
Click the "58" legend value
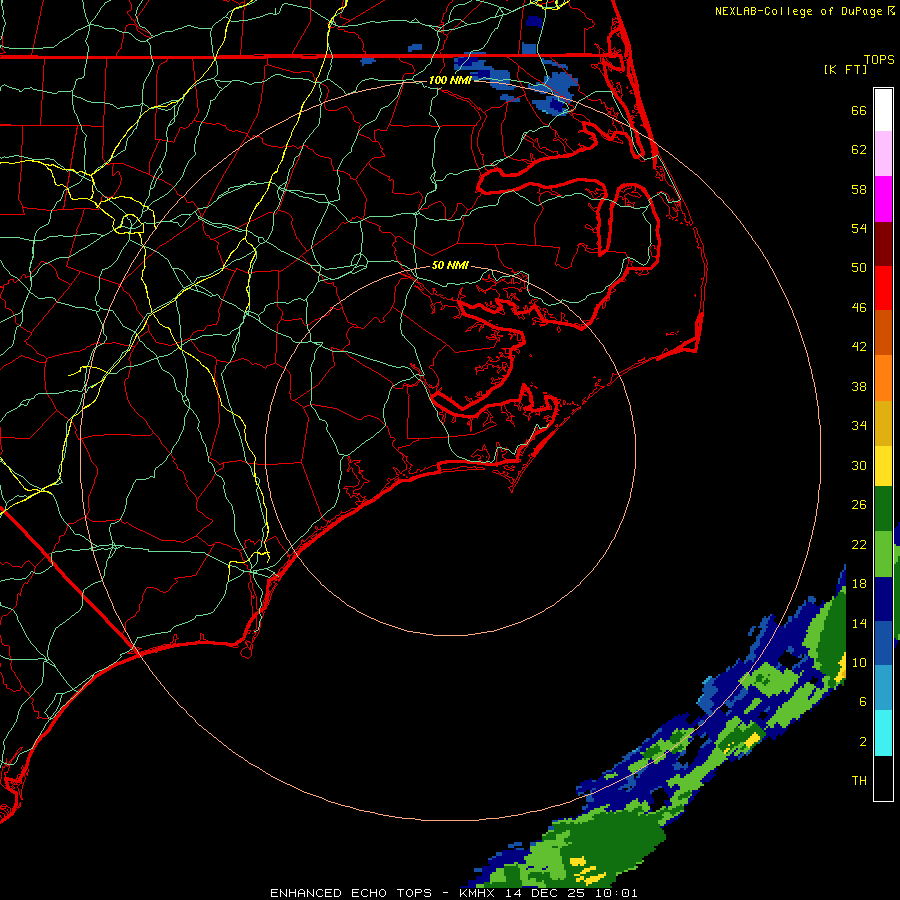859,189
